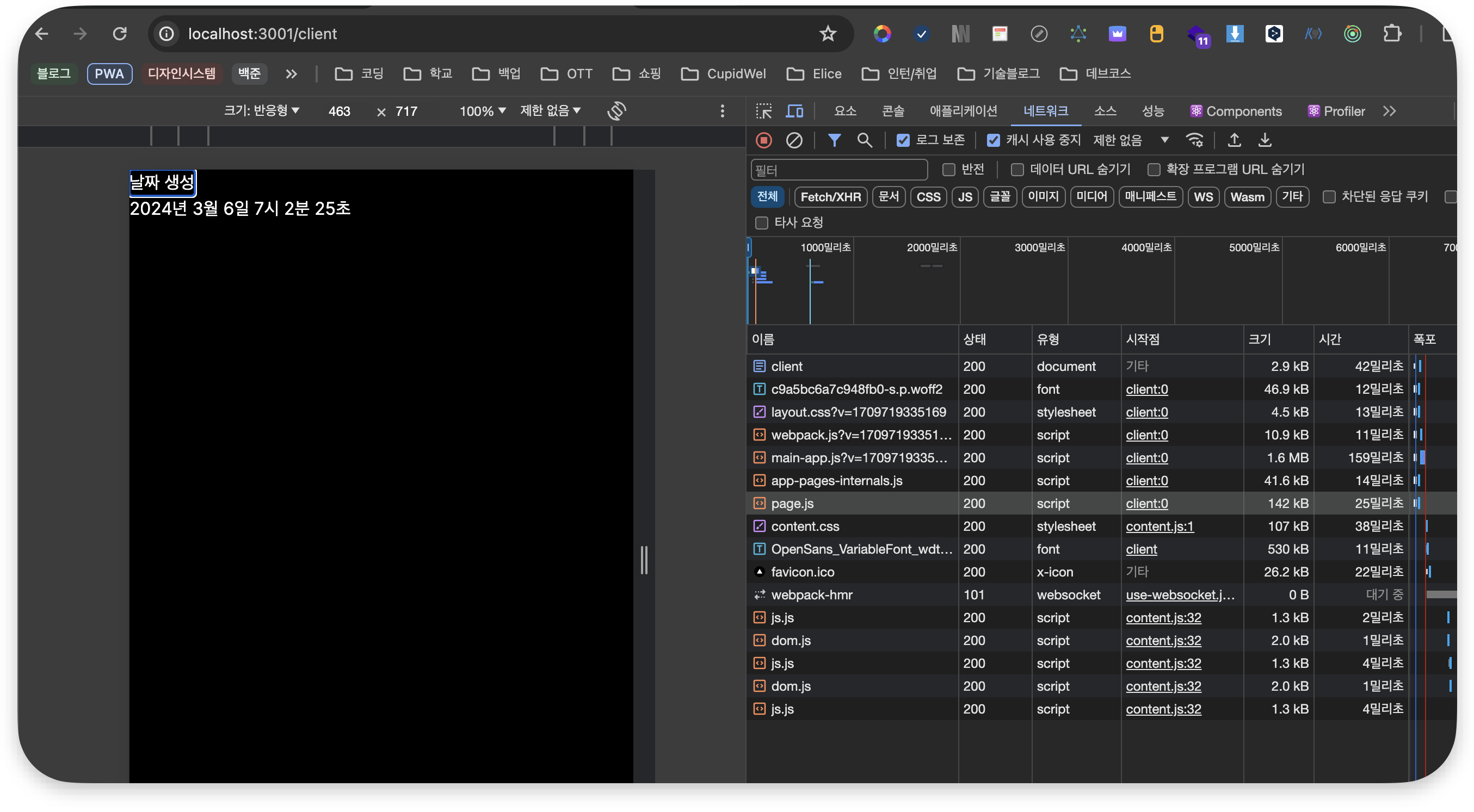This screenshot has height=812, width=1474.
Task: Open network search with the magnifier icon
Action: pos(865,140)
